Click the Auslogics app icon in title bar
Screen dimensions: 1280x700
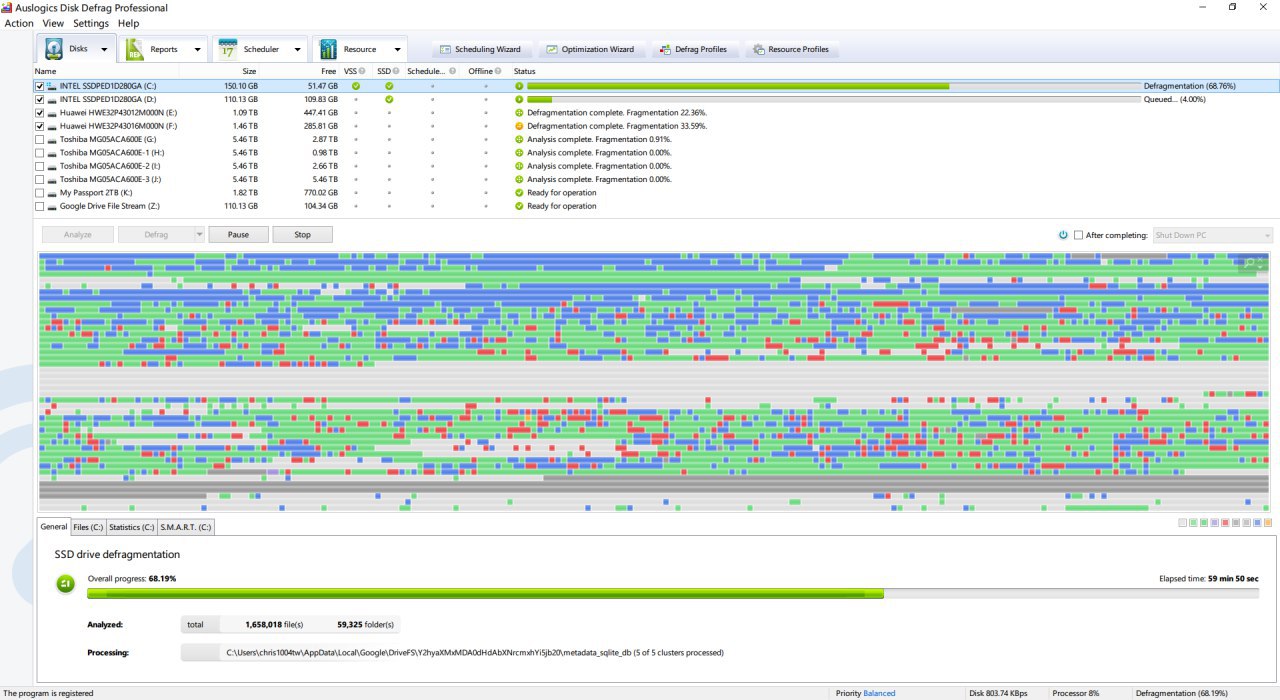7,7
